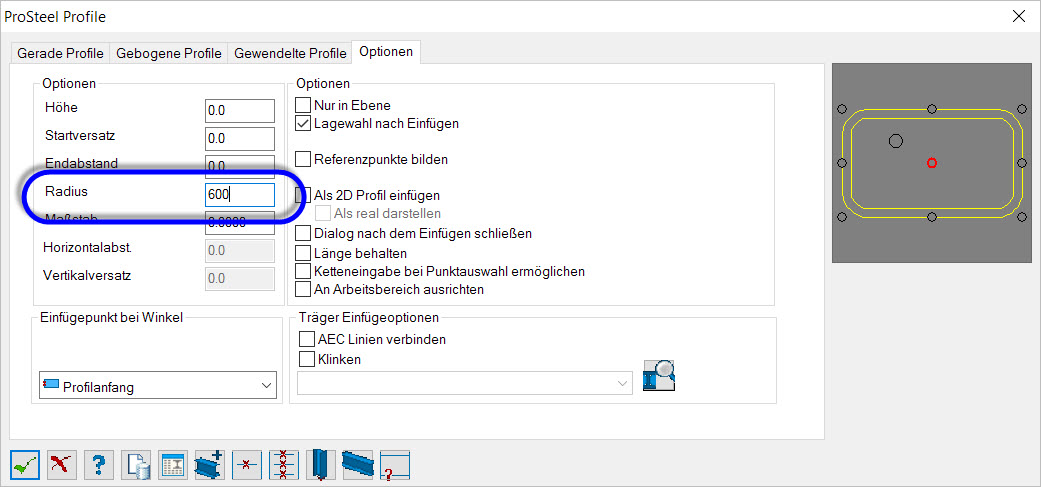Click the Maßstab input field

pos(240,223)
